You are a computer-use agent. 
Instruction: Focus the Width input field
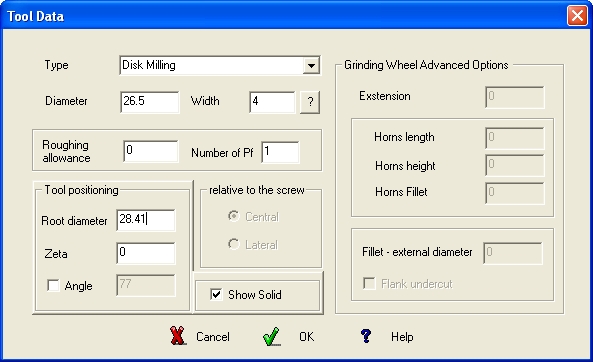pos(272,102)
